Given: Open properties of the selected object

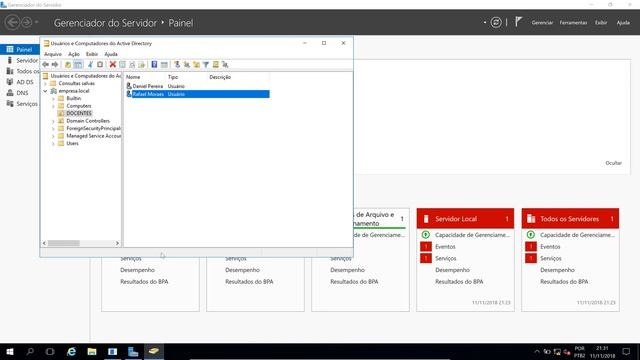Looking at the screenshot, I should [x=122, y=64].
